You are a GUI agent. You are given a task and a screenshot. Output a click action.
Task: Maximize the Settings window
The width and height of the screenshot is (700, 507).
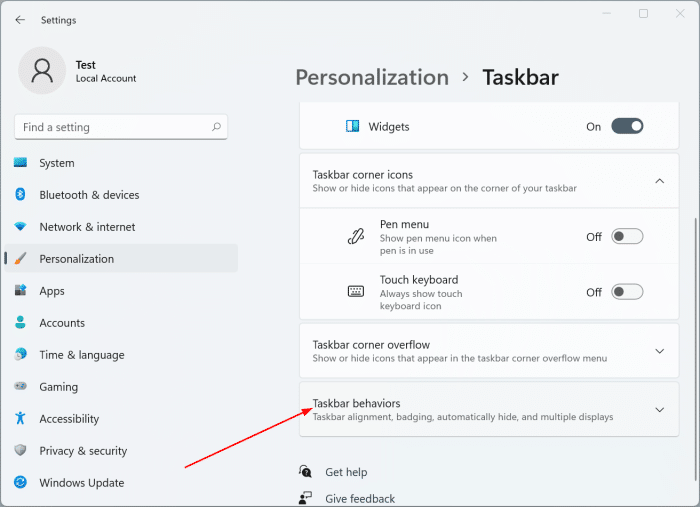click(643, 13)
